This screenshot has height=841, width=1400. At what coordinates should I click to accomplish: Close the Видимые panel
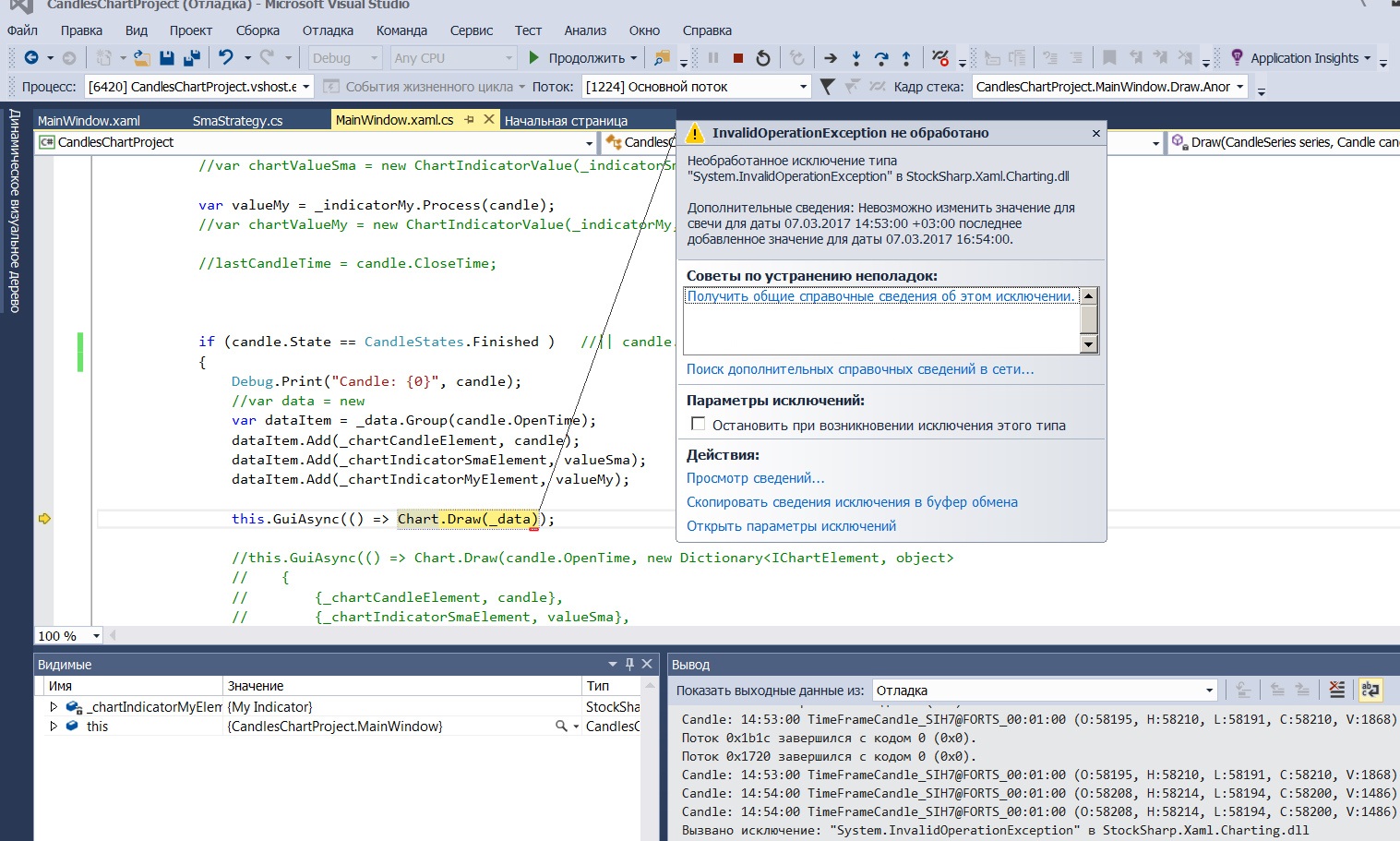tap(647, 664)
